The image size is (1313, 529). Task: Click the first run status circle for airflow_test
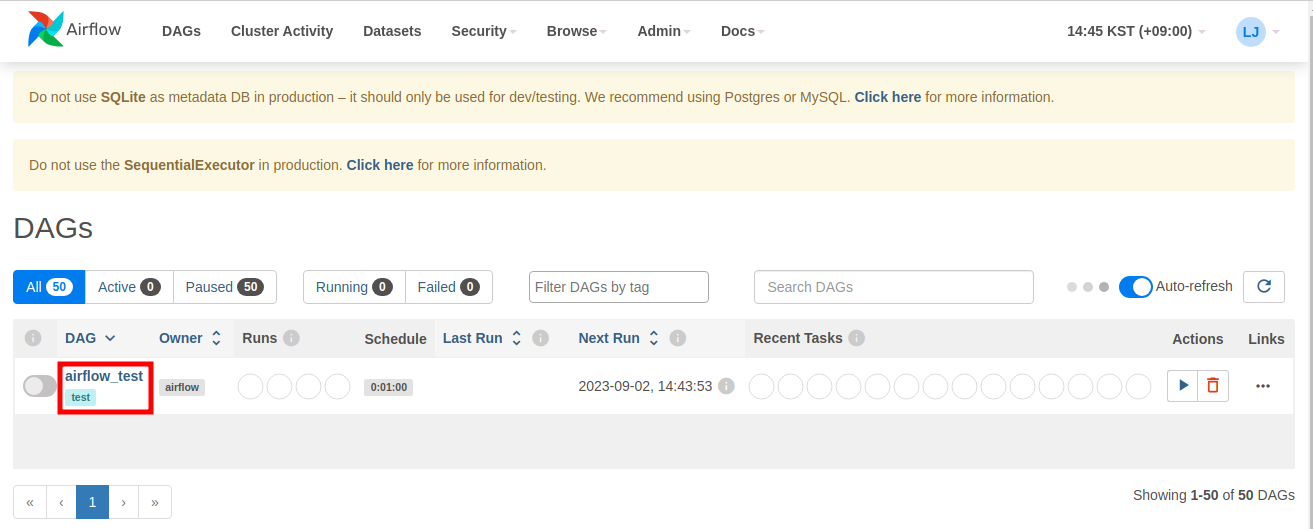pos(250,386)
